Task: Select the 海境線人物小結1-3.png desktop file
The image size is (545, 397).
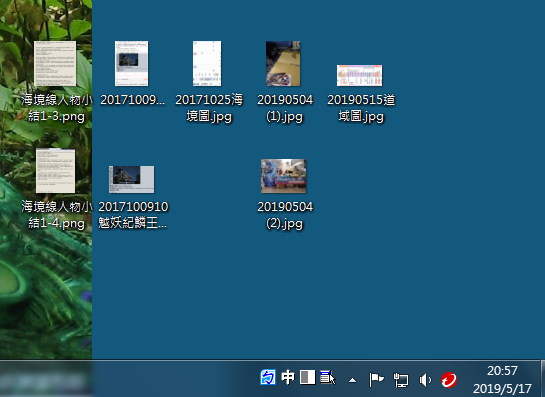Action: tap(55, 64)
